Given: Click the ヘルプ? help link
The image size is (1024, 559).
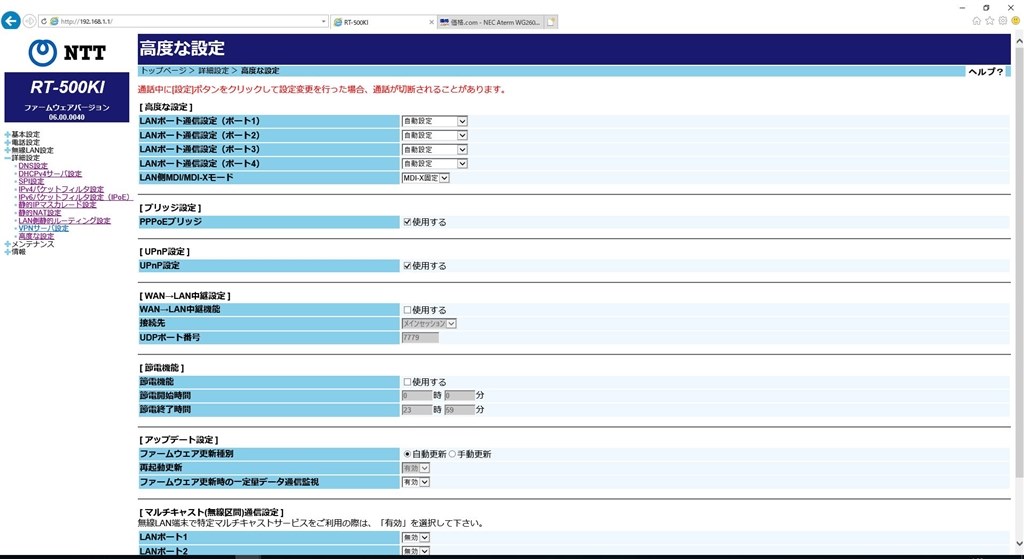Looking at the screenshot, I should 985,72.
